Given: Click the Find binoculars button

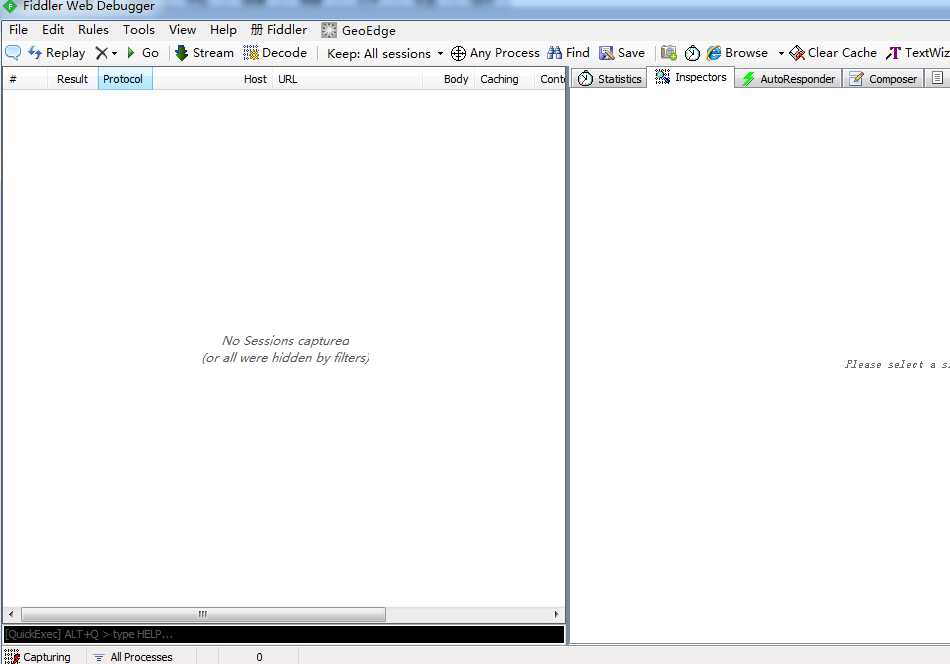Looking at the screenshot, I should 568,53.
